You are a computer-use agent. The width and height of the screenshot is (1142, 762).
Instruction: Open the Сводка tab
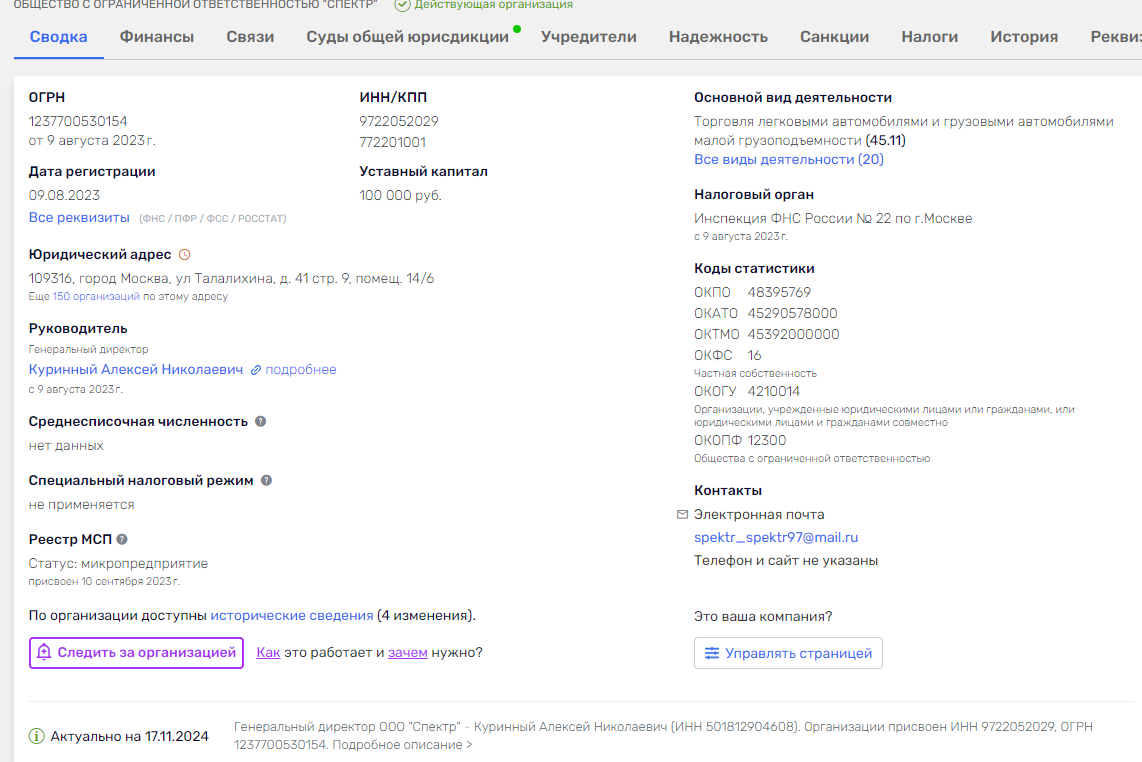point(58,36)
